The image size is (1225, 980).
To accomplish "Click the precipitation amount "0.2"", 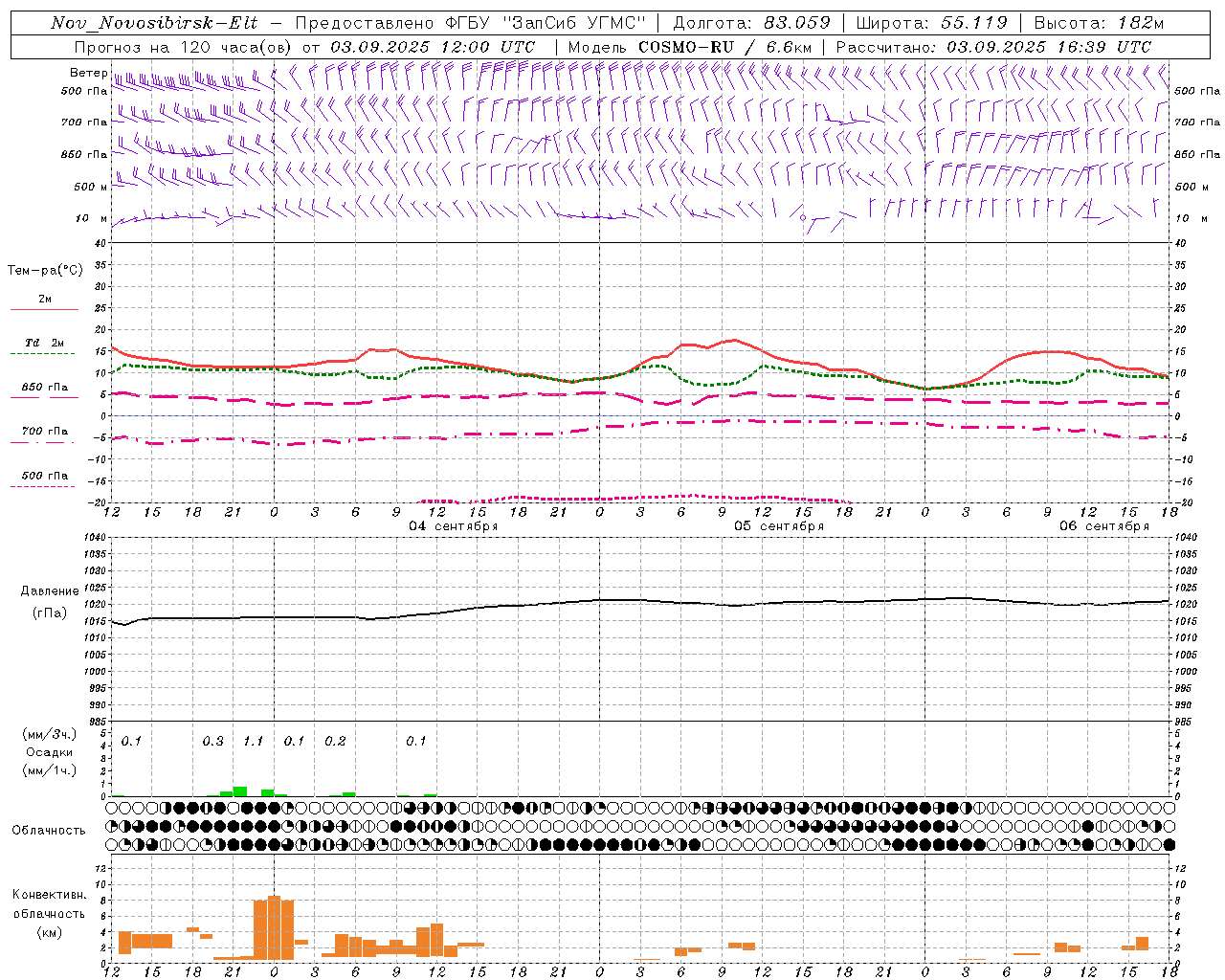I will pos(335,741).
